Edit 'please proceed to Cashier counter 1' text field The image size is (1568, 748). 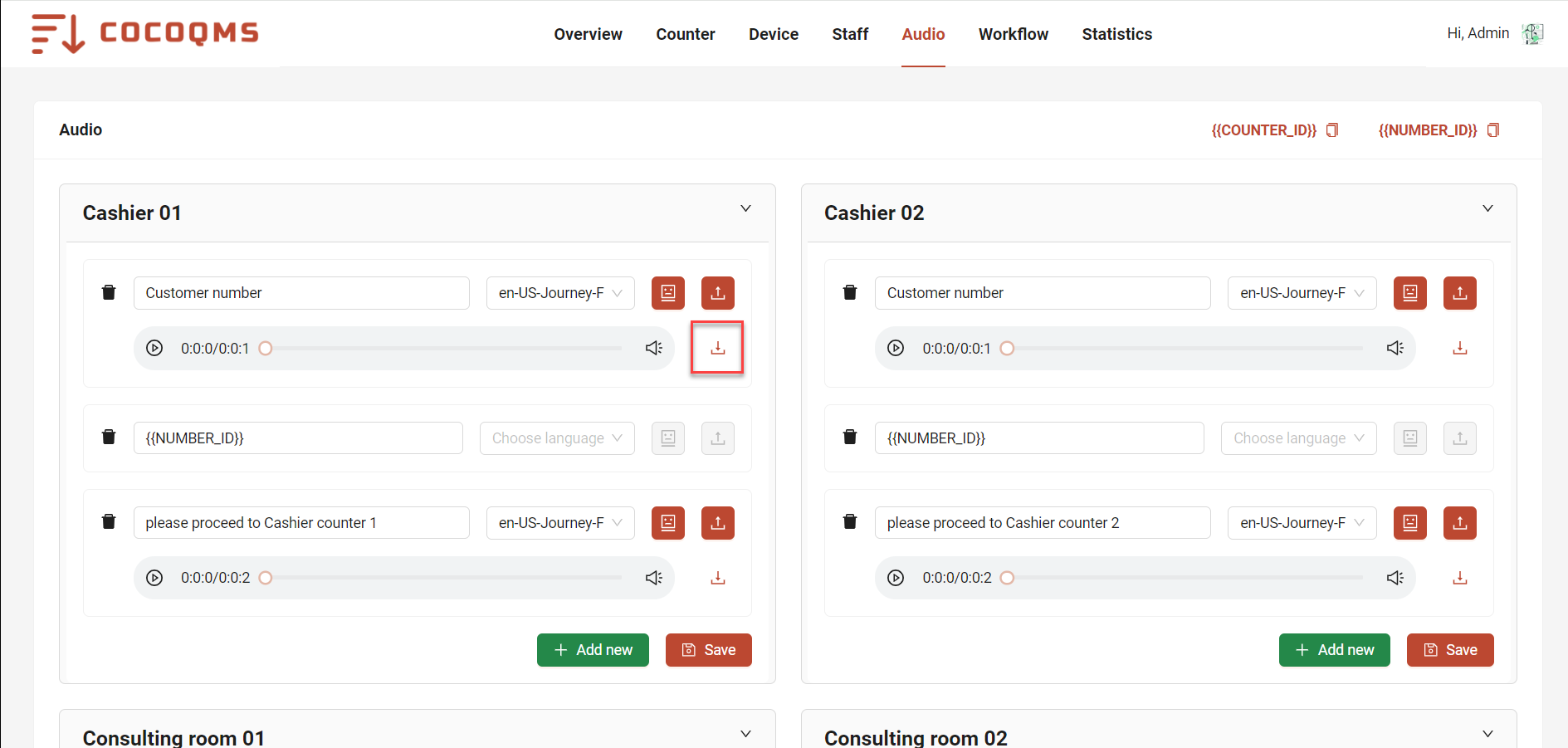click(301, 523)
